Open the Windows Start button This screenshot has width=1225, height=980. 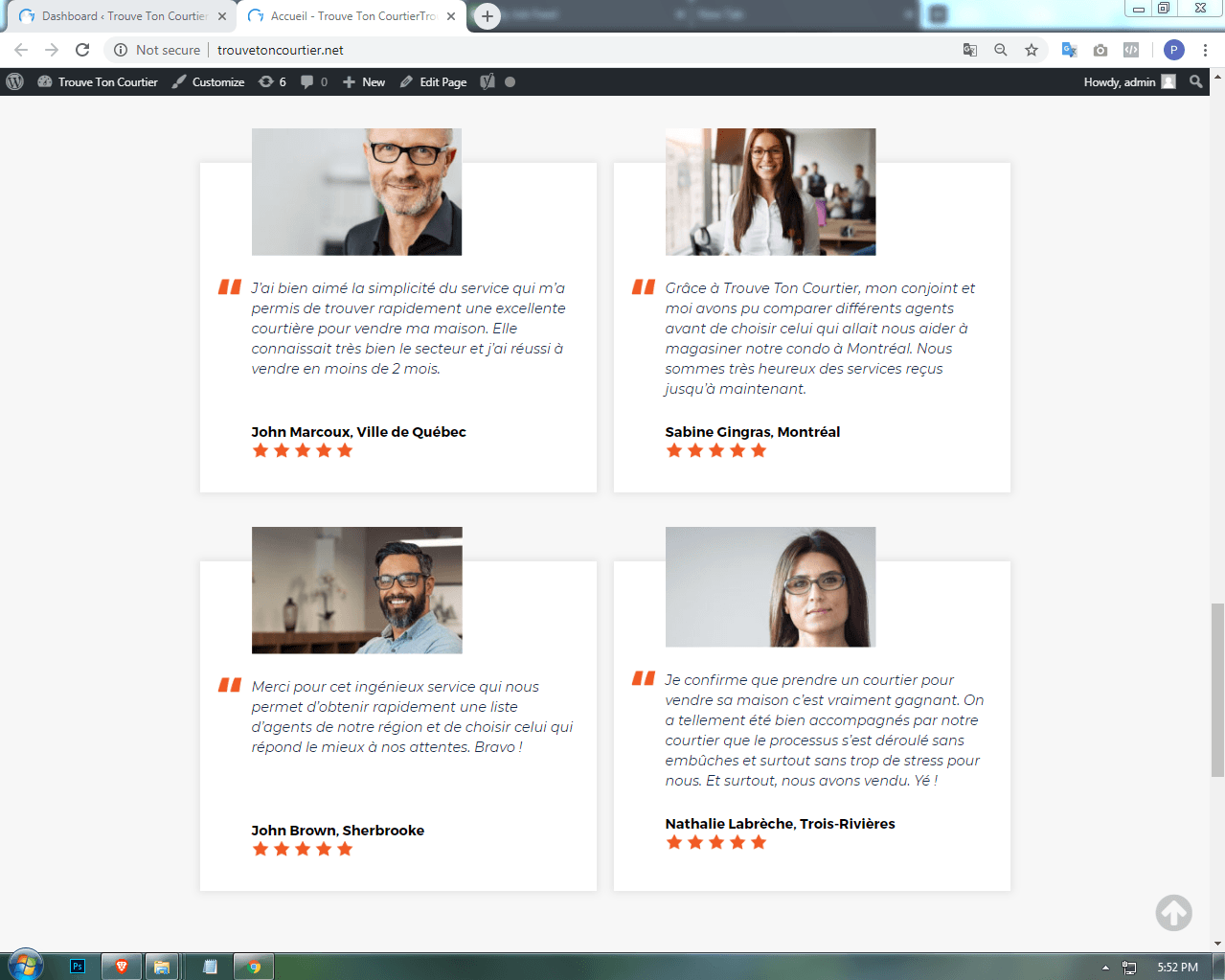(x=26, y=966)
